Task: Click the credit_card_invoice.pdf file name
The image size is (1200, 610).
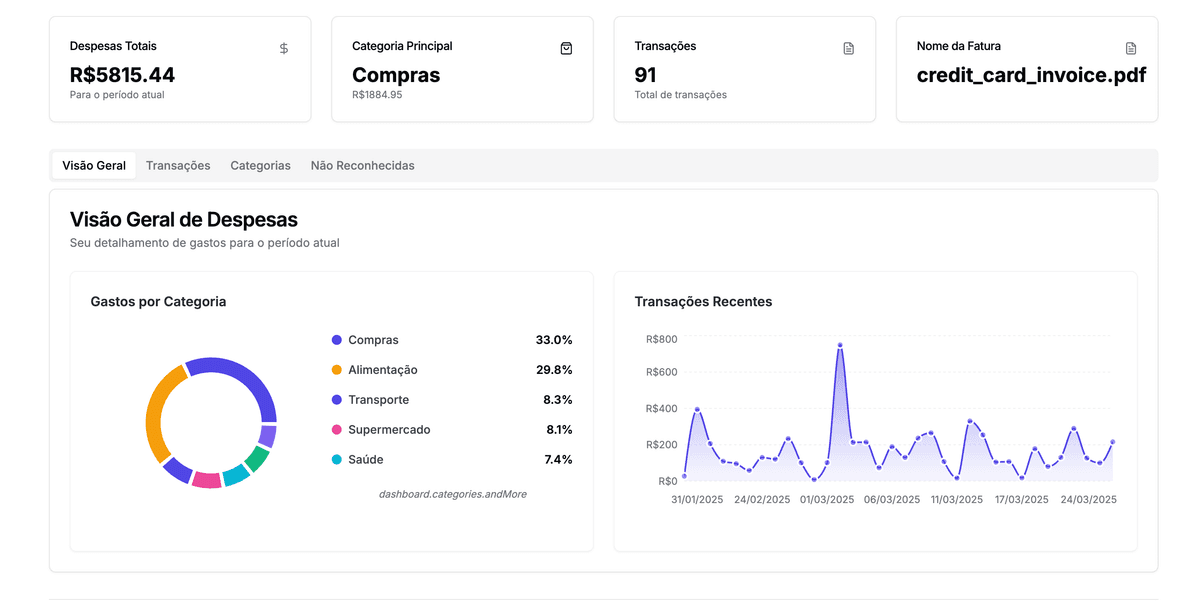Action: 1031,74
